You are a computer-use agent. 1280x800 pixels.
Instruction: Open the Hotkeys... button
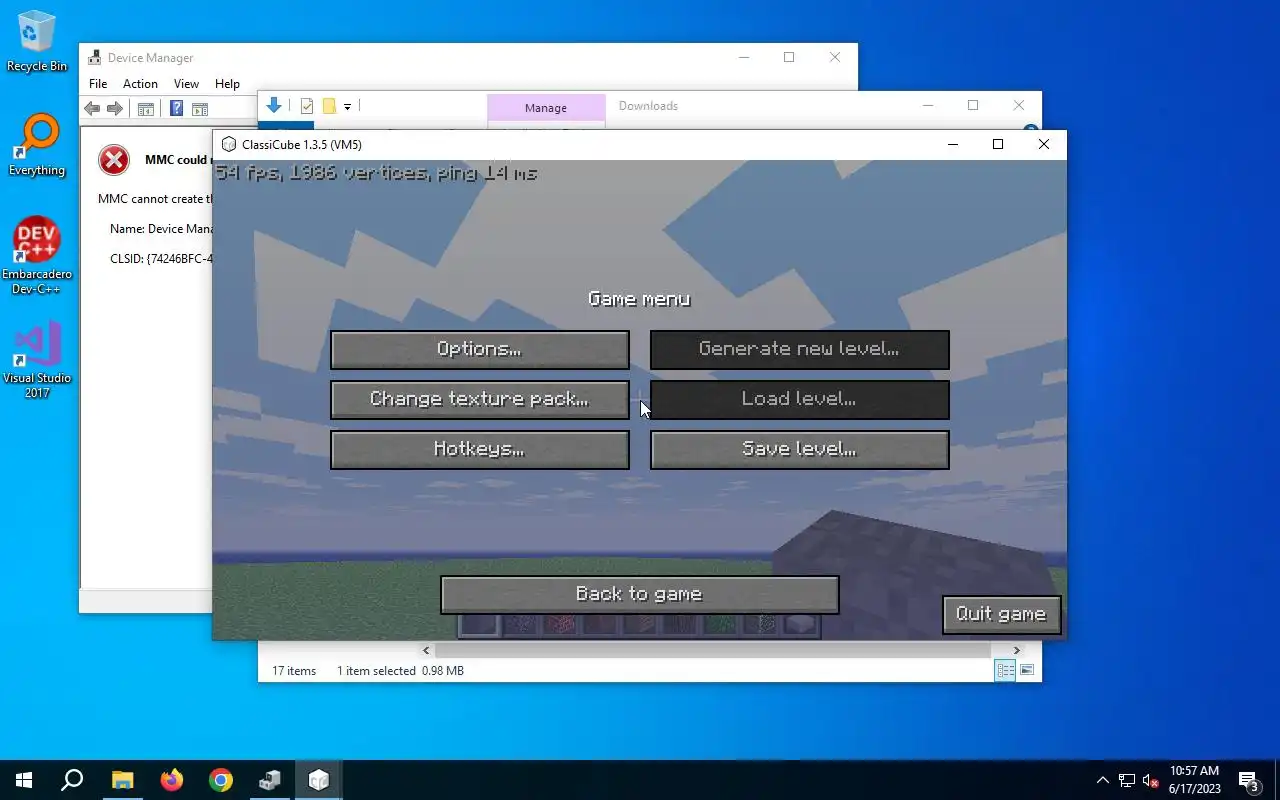(480, 450)
